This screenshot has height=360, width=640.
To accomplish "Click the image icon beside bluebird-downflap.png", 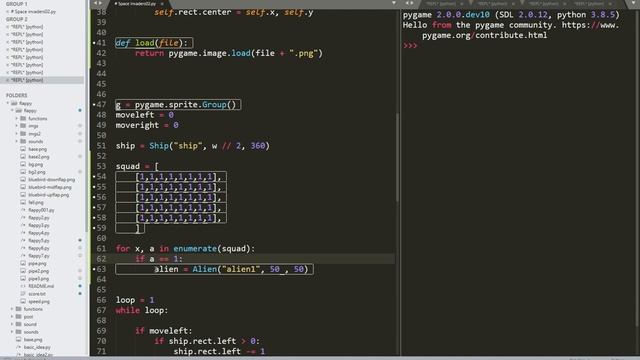I will click(x=23, y=180).
